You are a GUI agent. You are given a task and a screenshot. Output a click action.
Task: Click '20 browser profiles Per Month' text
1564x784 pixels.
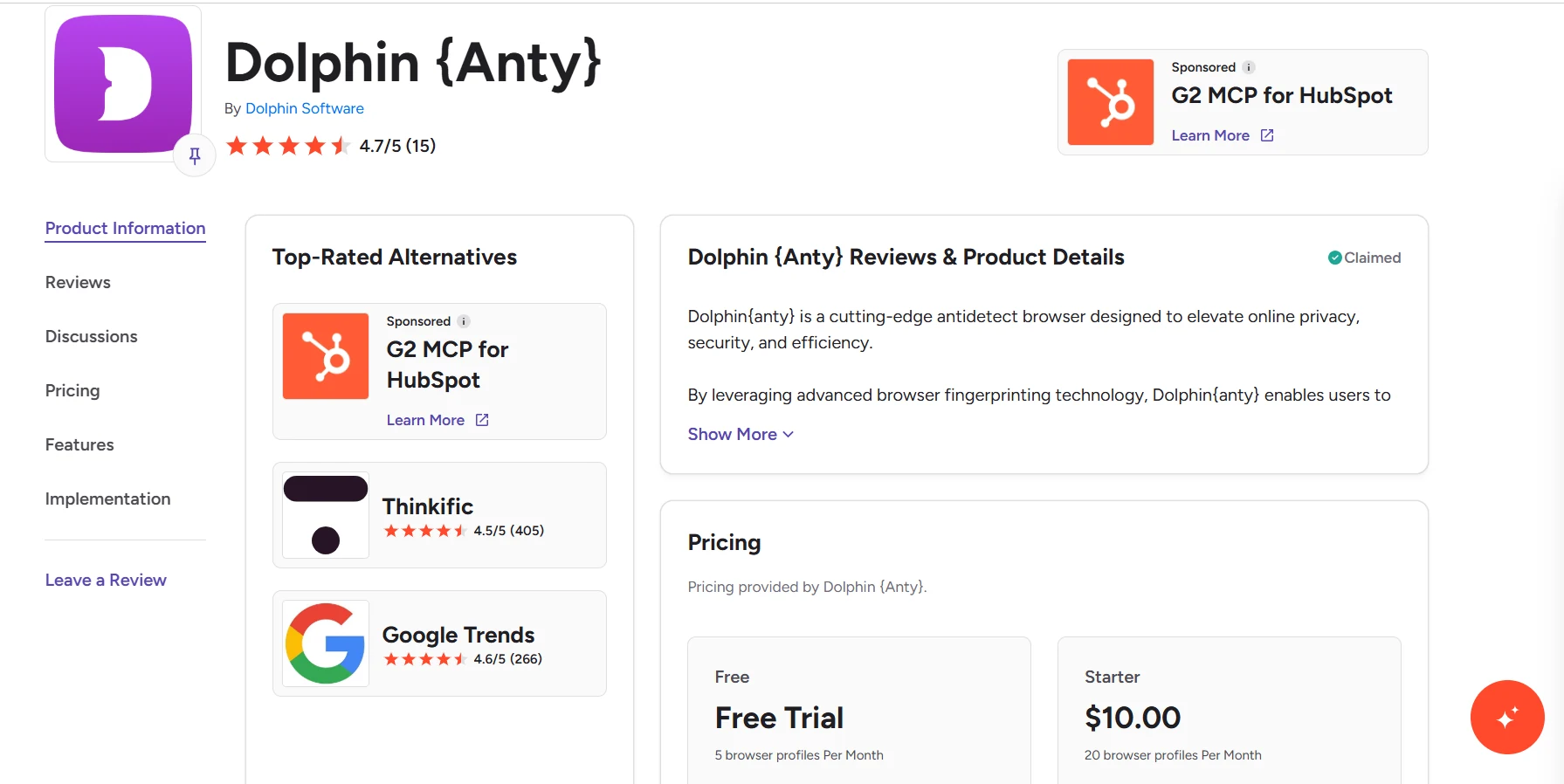point(1173,755)
